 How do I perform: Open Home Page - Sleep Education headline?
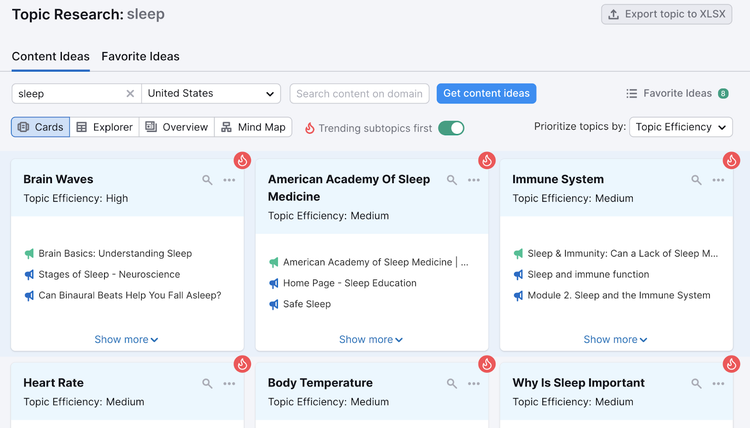pos(350,283)
